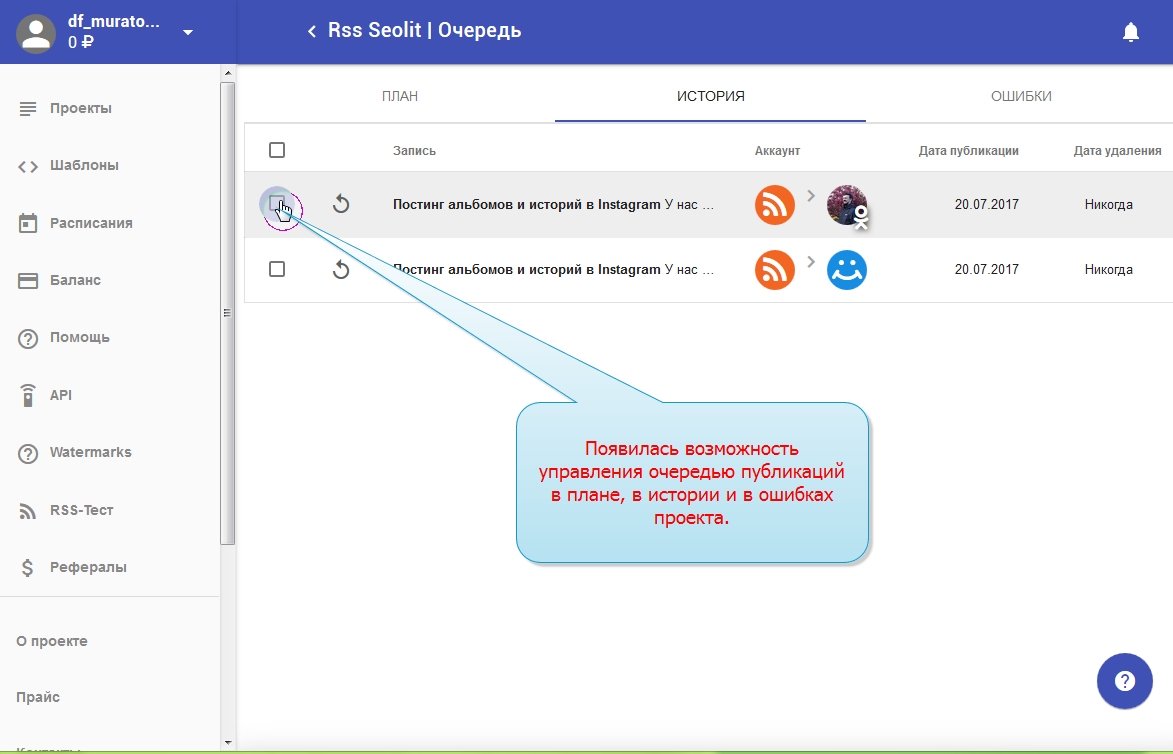This screenshot has height=754, width=1173.
Task: Click the orange RSS icon in first row
Action: coord(774,205)
